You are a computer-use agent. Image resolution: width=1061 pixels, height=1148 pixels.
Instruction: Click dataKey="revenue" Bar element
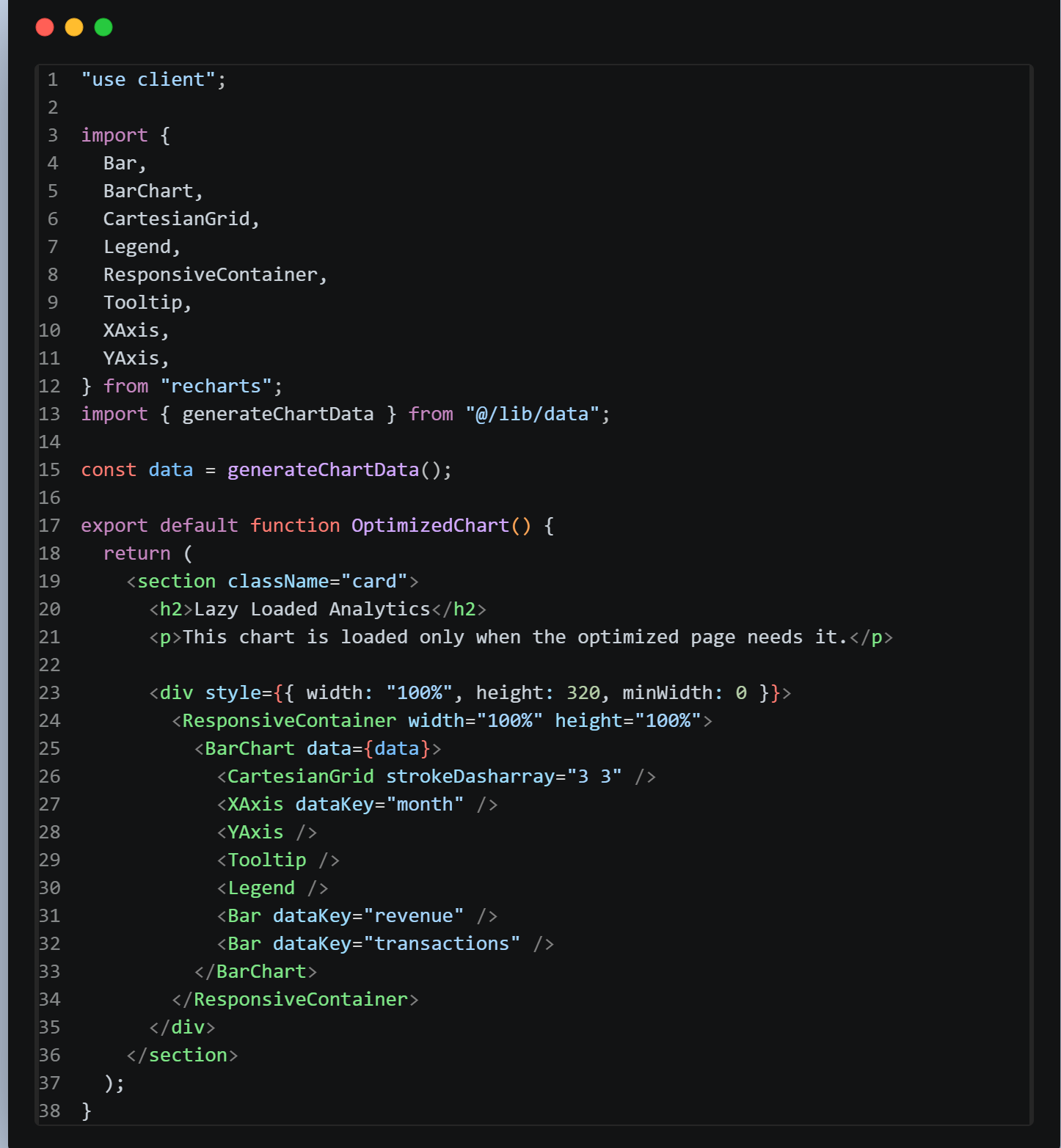(357, 915)
